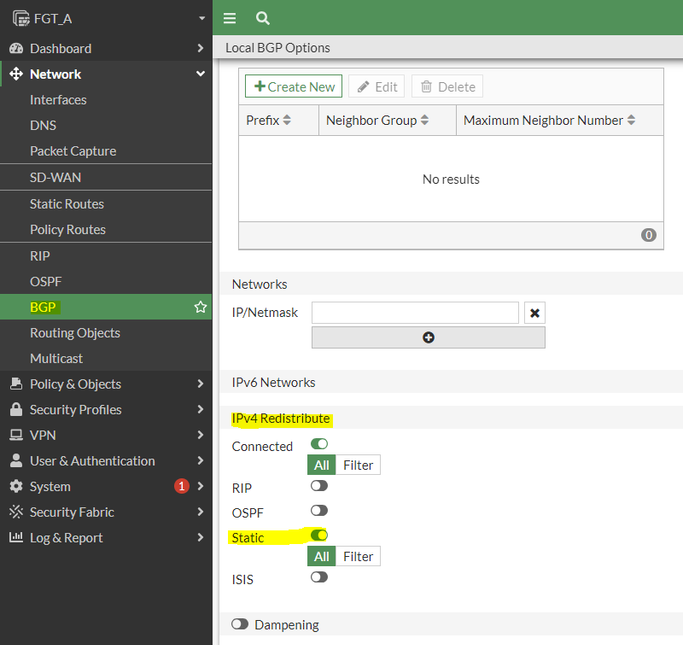This screenshot has width=683, height=645.
Task: Click the User & Authentication person icon
Action: [16, 460]
